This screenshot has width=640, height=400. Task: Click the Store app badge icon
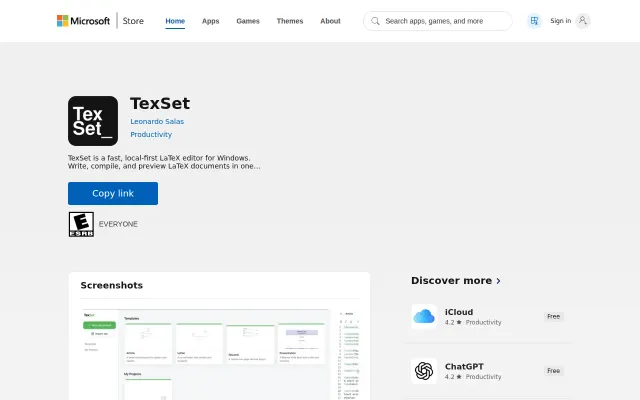[x=534, y=21]
